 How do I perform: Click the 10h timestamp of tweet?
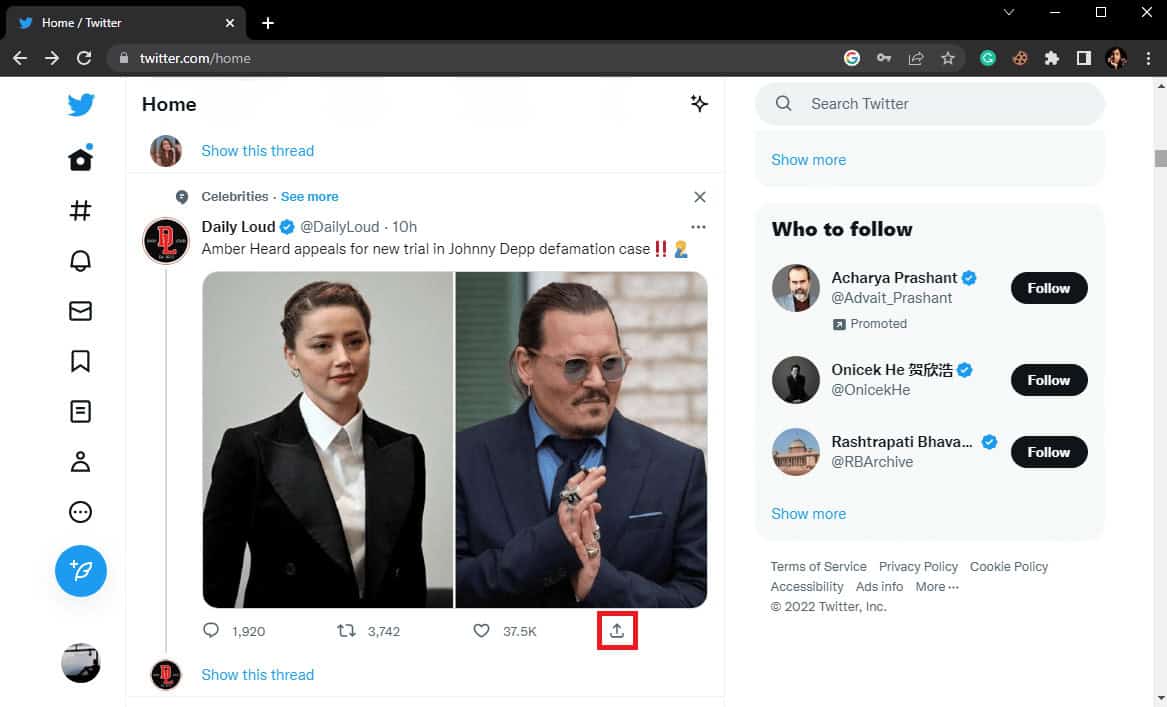pyautogui.click(x=405, y=227)
